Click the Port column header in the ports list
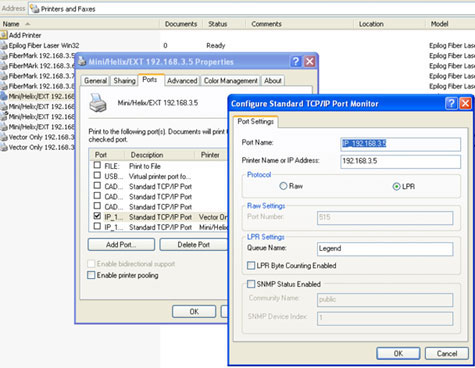The height and width of the screenshot is (368, 475). coord(107,155)
